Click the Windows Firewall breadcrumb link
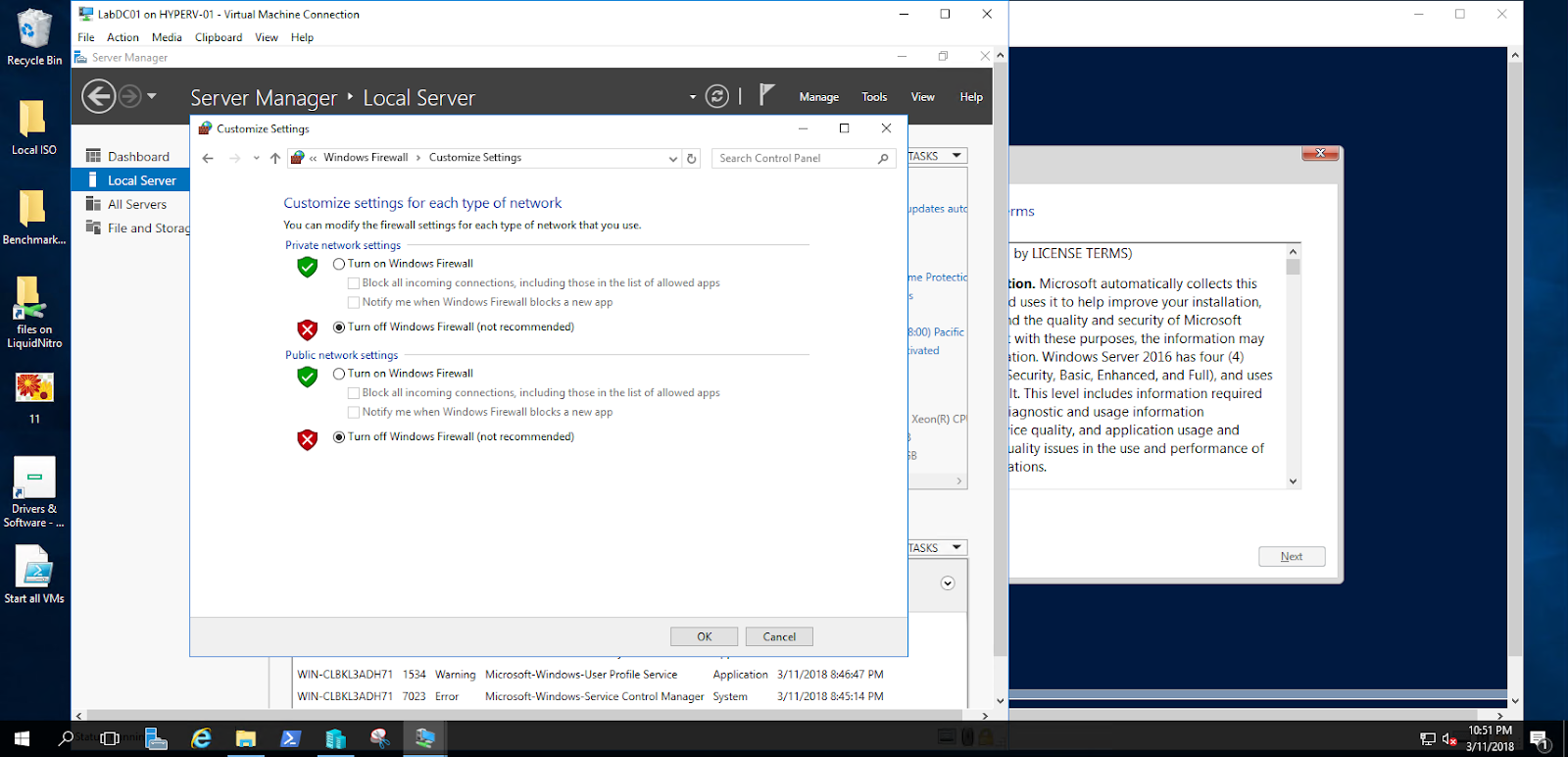This screenshot has height=757, width=1568. tap(366, 157)
